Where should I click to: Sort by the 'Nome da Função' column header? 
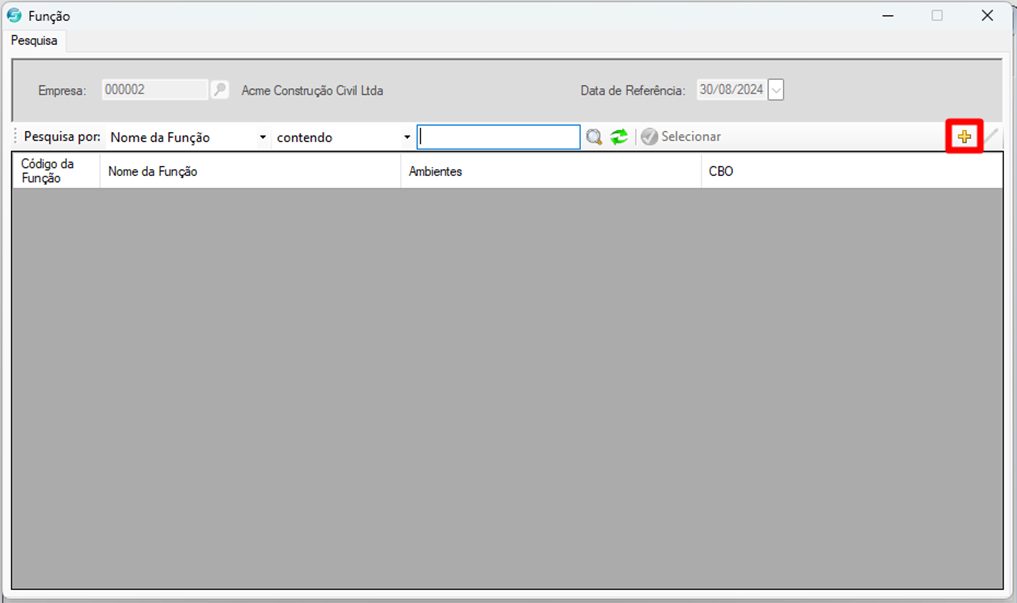point(250,171)
